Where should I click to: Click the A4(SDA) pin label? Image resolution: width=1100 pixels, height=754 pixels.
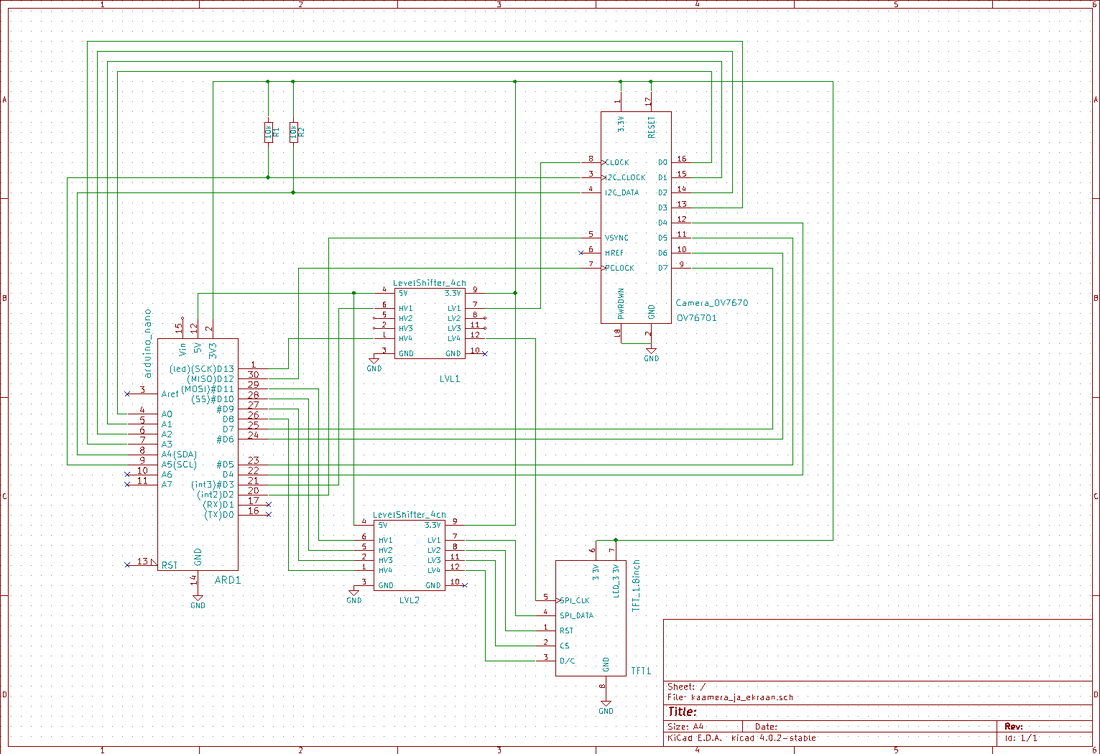(179, 455)
